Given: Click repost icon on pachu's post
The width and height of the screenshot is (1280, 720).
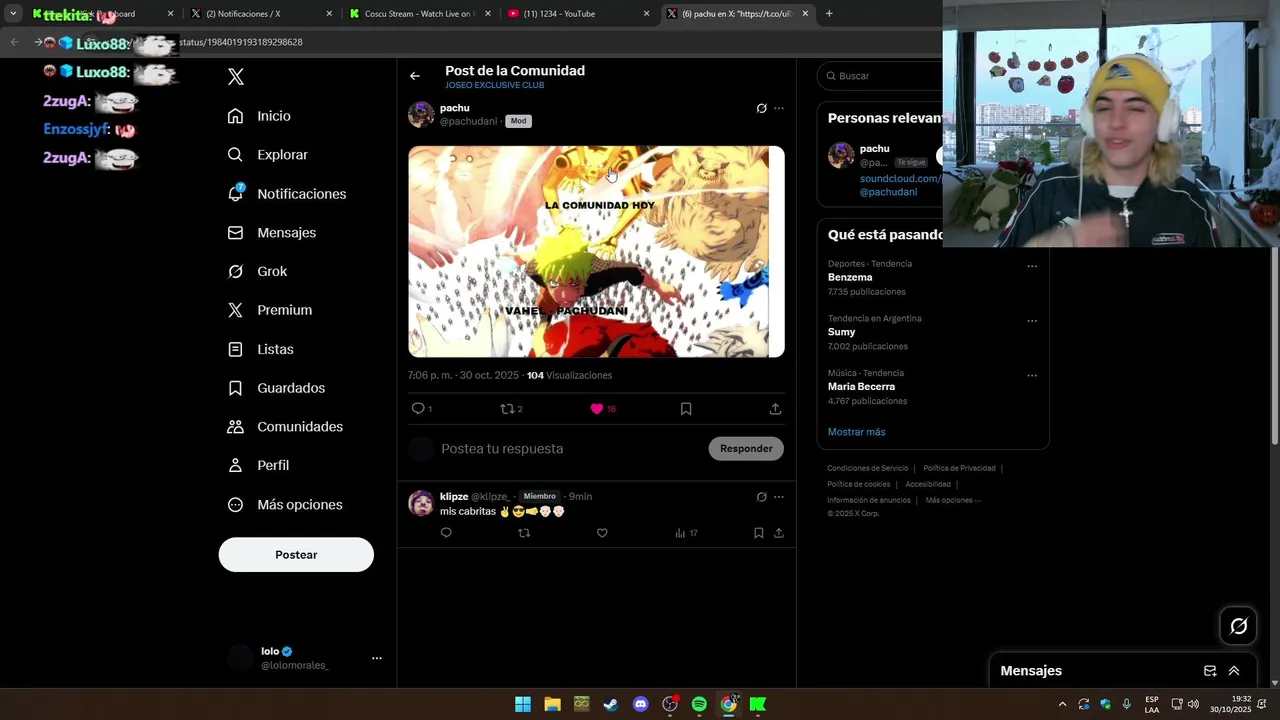Looking at the screenshot, I should [507, 409].
